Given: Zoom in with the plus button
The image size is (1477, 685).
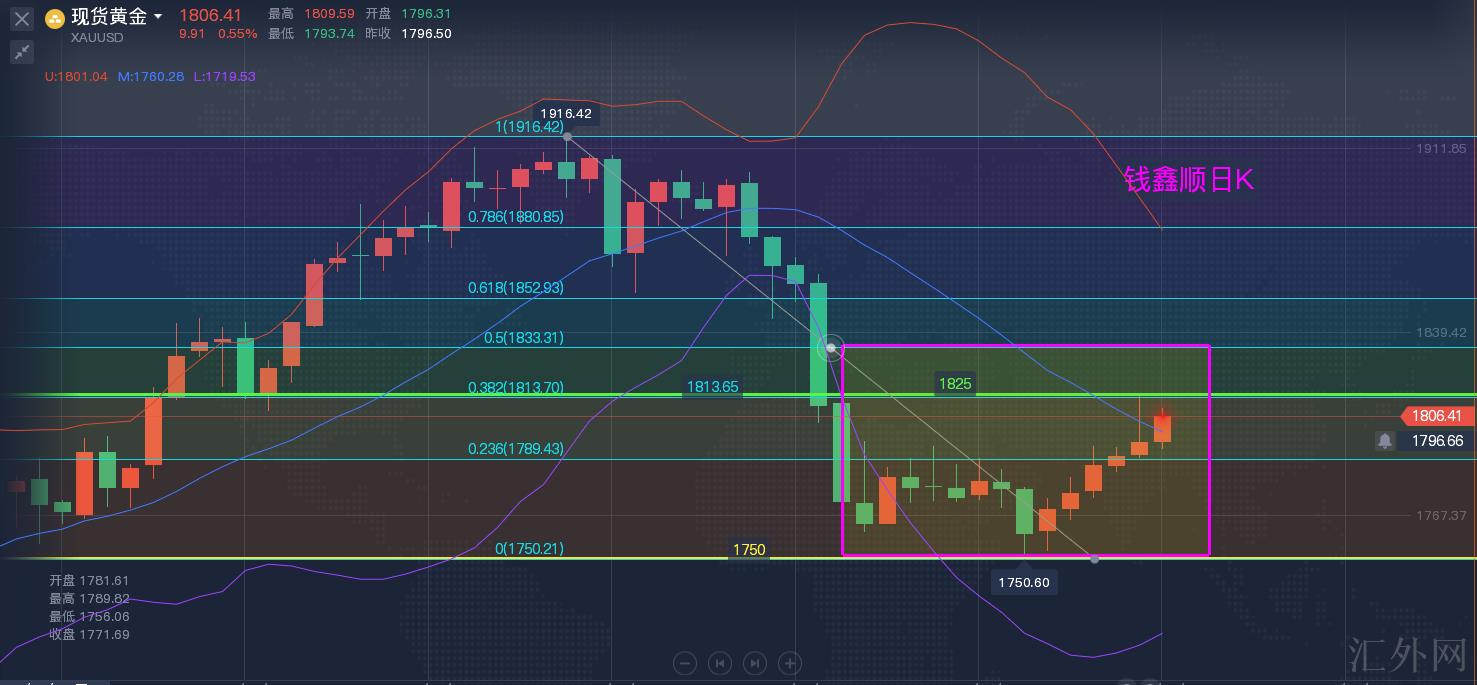Looking at the screenshot, I should [x=790, y=662].
